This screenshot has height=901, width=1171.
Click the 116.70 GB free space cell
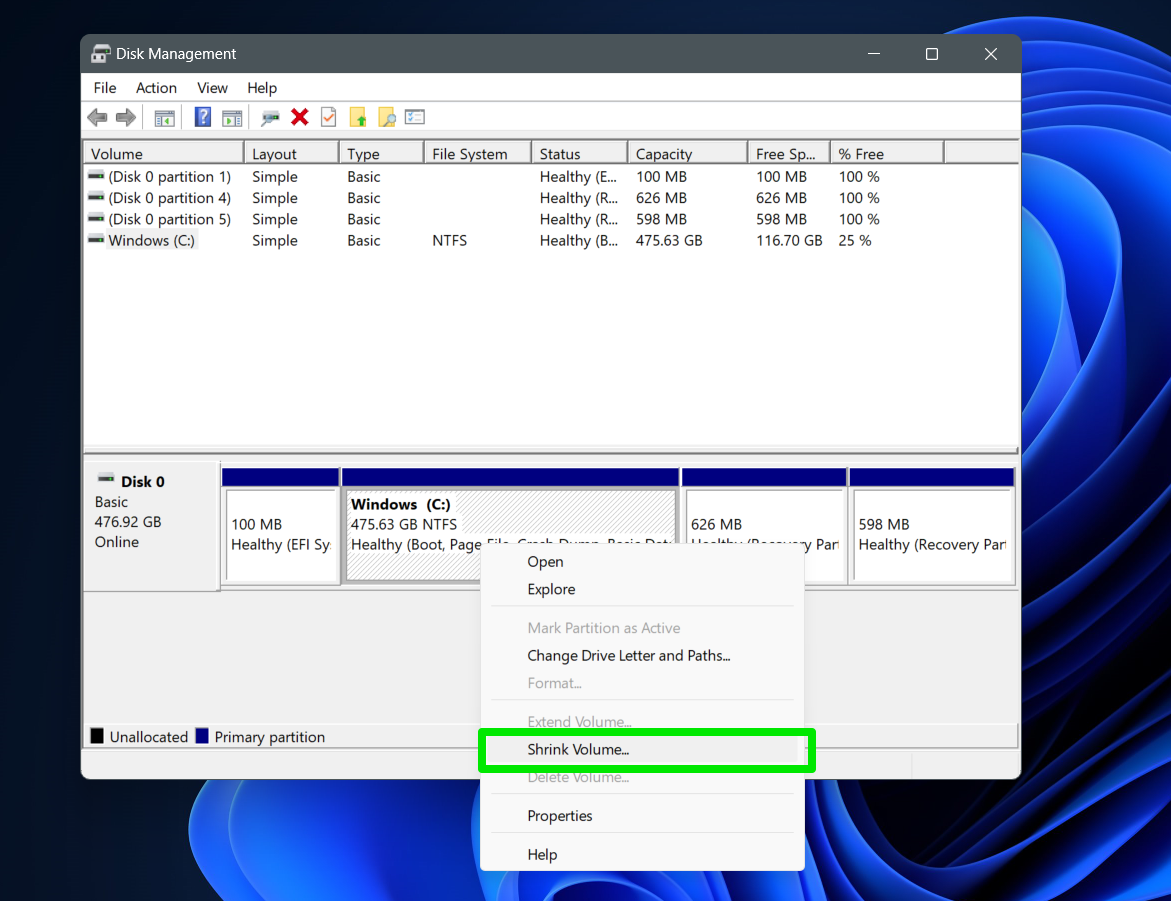tap(789, 241)
